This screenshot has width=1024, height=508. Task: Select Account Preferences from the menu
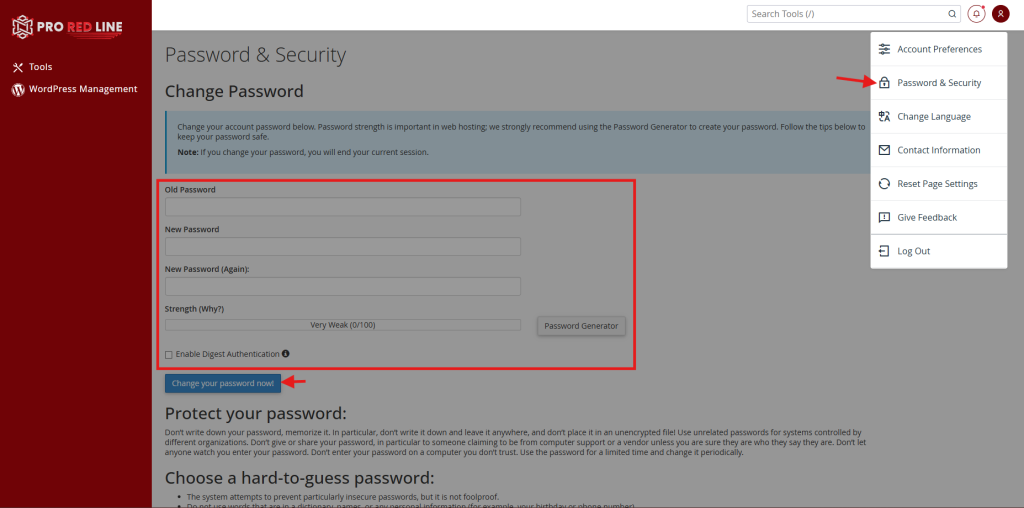pyautogui.click(x=939, y=49)
